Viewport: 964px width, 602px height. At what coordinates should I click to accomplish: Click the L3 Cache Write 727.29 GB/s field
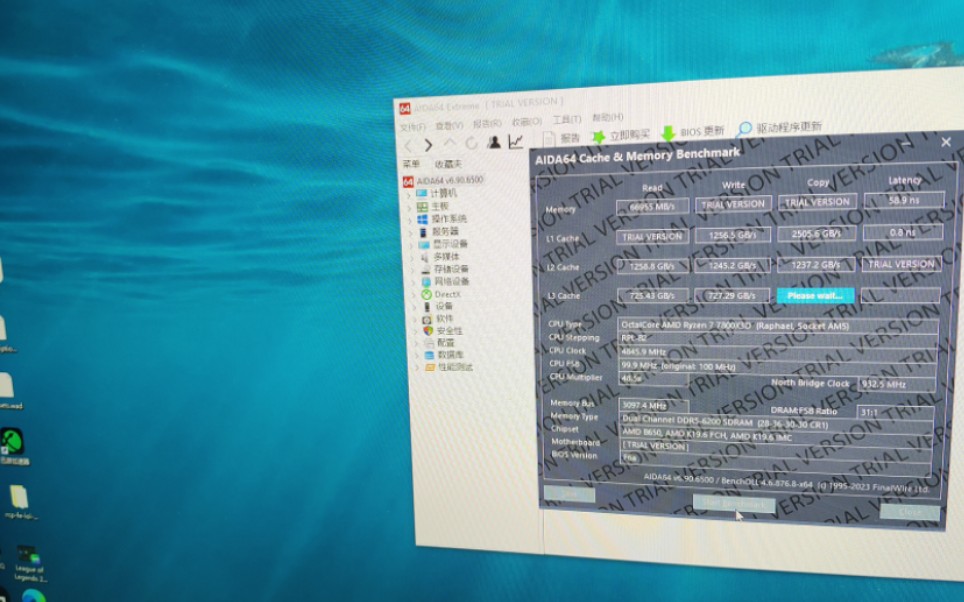[x=732, y=296]
